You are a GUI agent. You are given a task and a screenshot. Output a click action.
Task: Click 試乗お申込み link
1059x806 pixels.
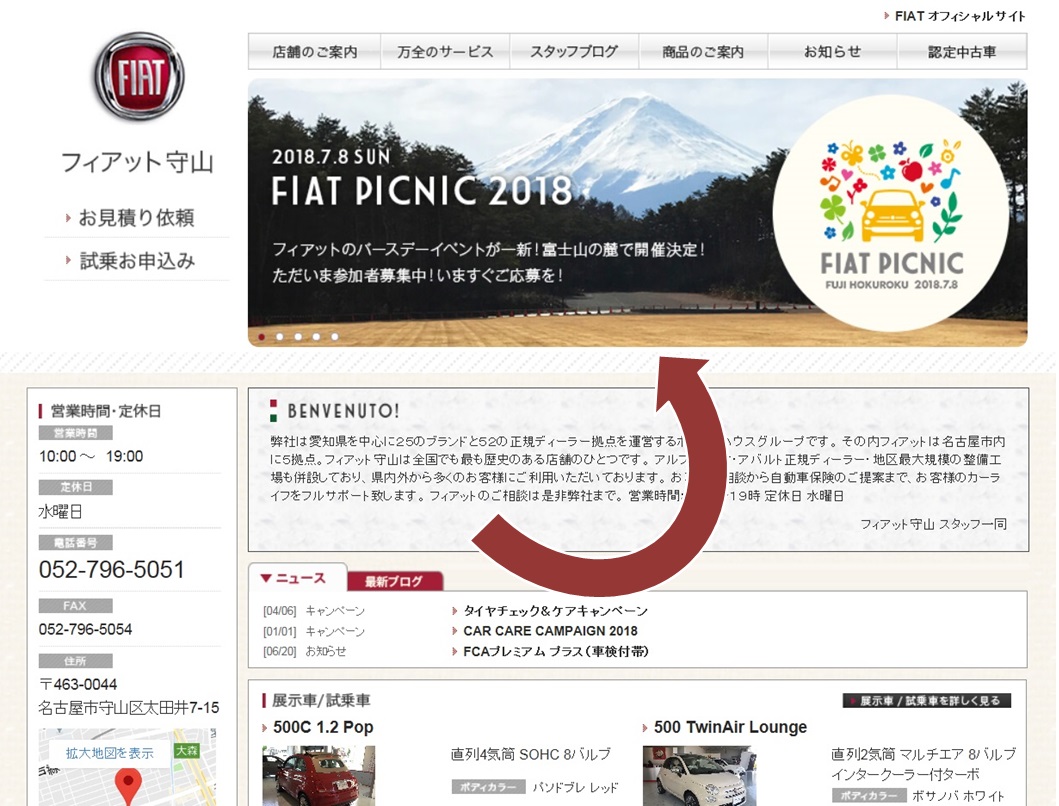coord(137,261)
